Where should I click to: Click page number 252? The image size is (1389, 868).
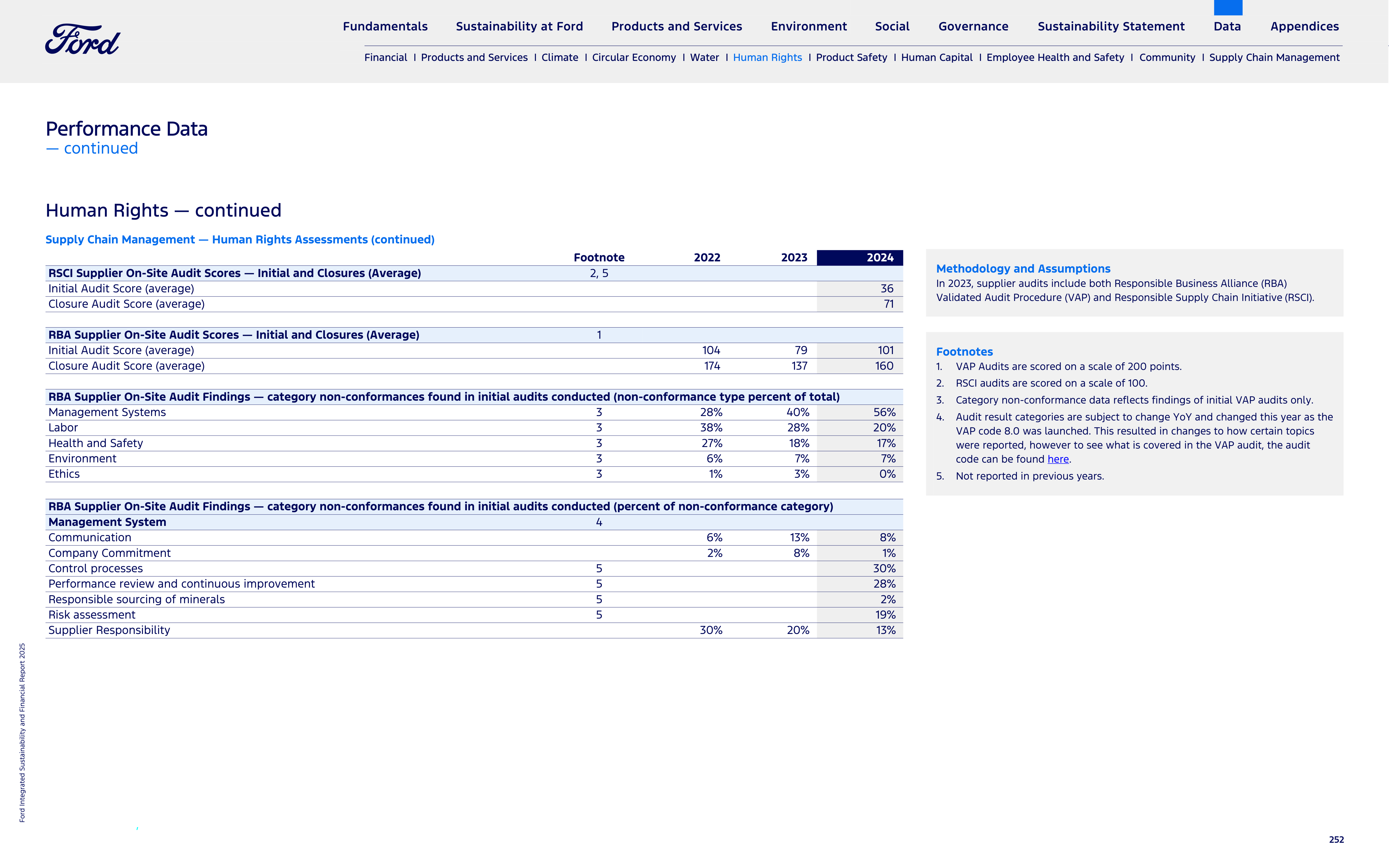click(x=1336, y=840)
